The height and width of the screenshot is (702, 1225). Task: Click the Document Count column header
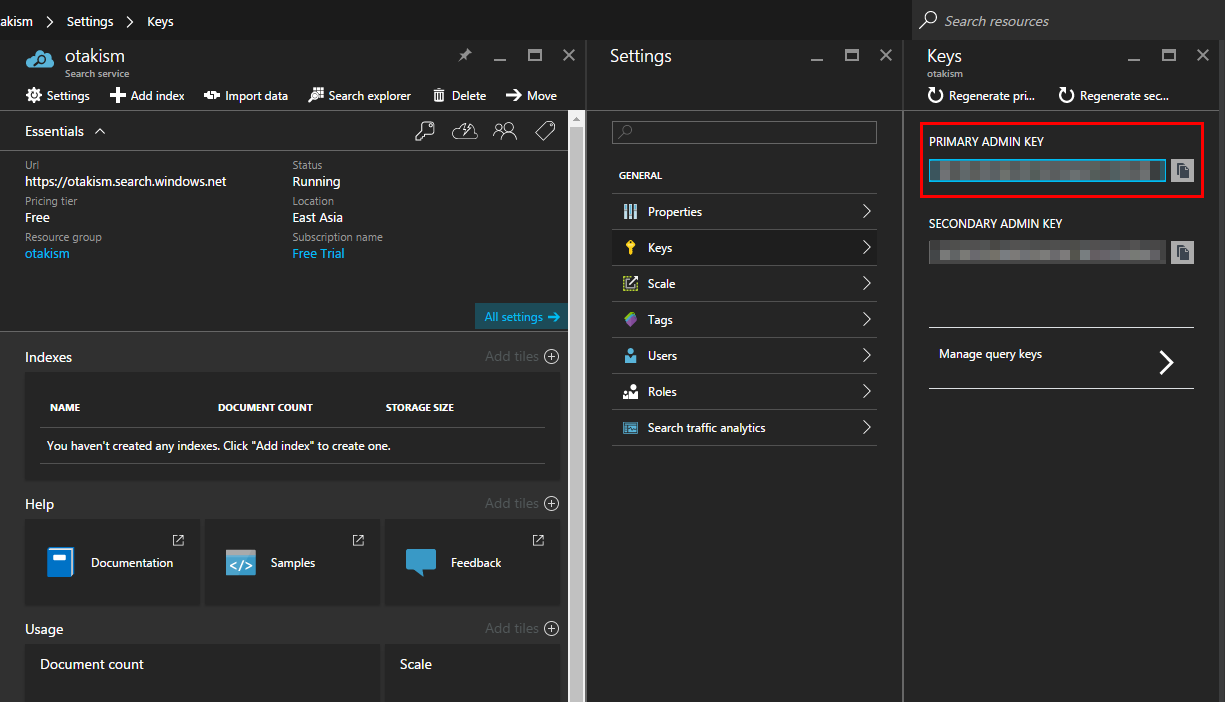click(x=265, y=408)
